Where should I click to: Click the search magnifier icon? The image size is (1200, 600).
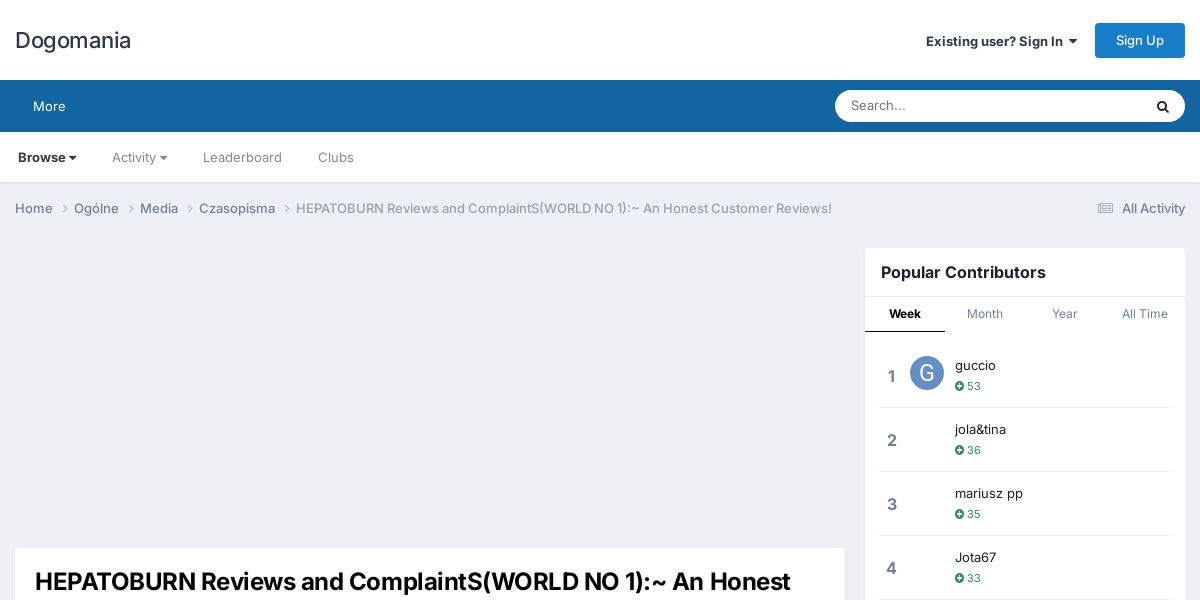1162,106
